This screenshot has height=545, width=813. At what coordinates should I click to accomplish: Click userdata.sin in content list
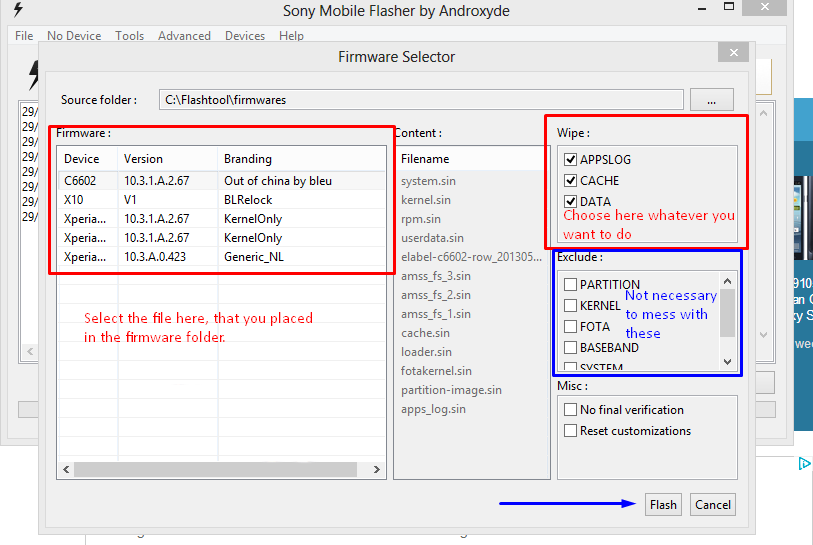pyautogui.click(x=432, y=238)
